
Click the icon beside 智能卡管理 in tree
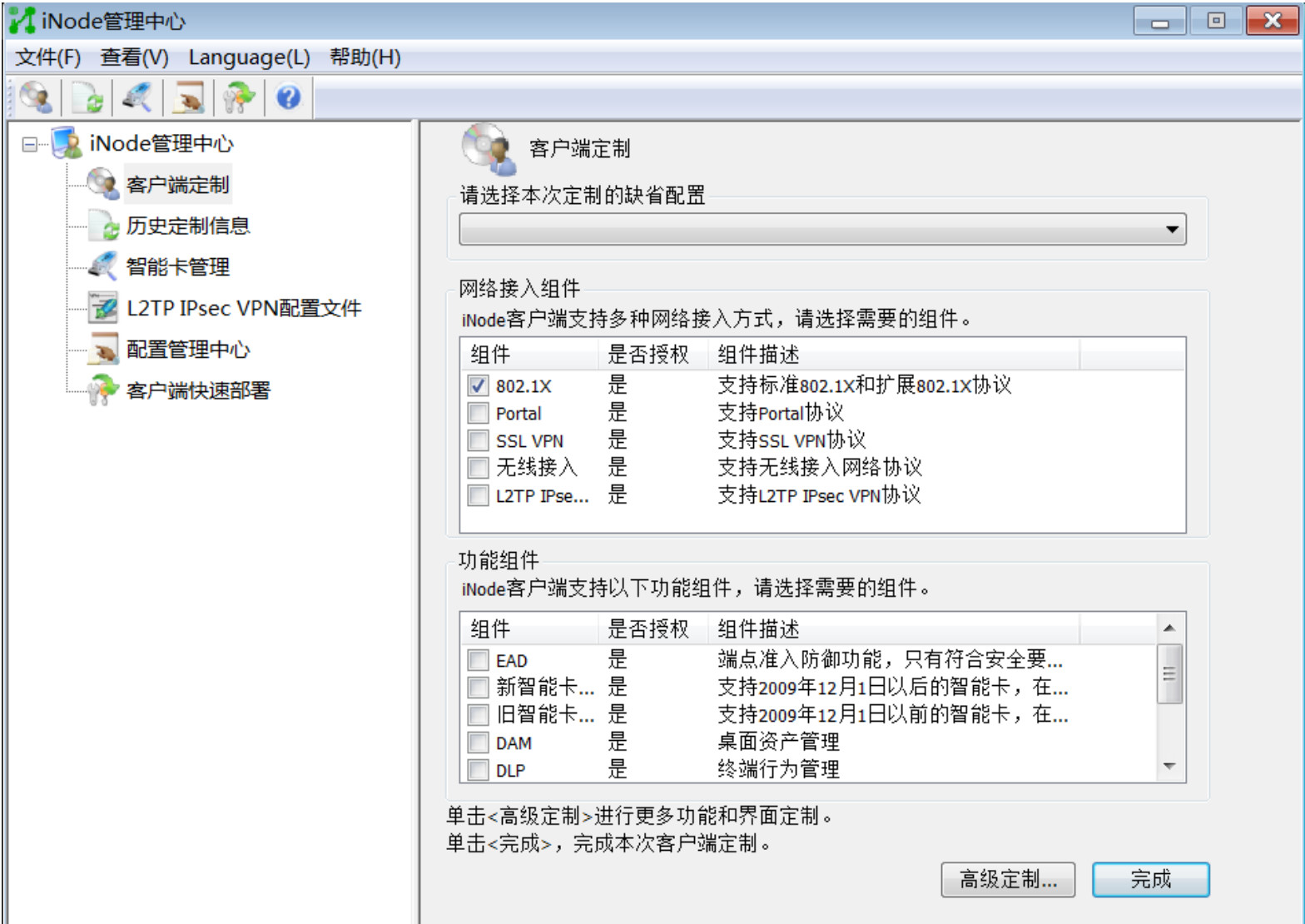[x=103, y=266]
